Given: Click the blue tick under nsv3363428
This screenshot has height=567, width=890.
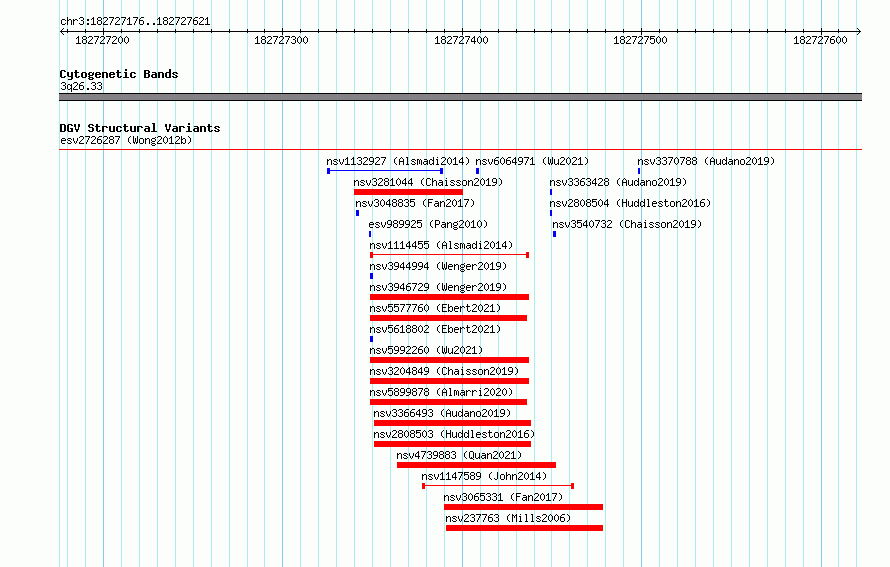Looking at the screenshot, I should click(x=551, y=192).
